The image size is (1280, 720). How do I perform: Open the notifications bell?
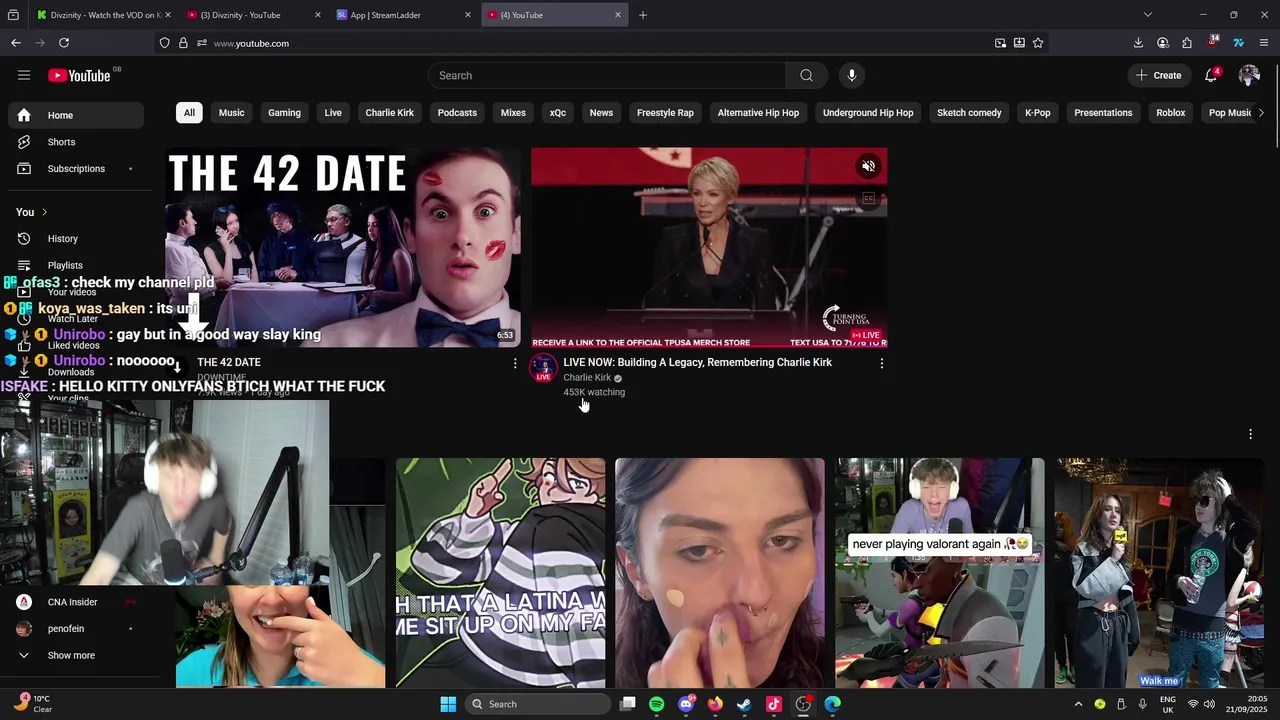click(x=1211, y=75)
